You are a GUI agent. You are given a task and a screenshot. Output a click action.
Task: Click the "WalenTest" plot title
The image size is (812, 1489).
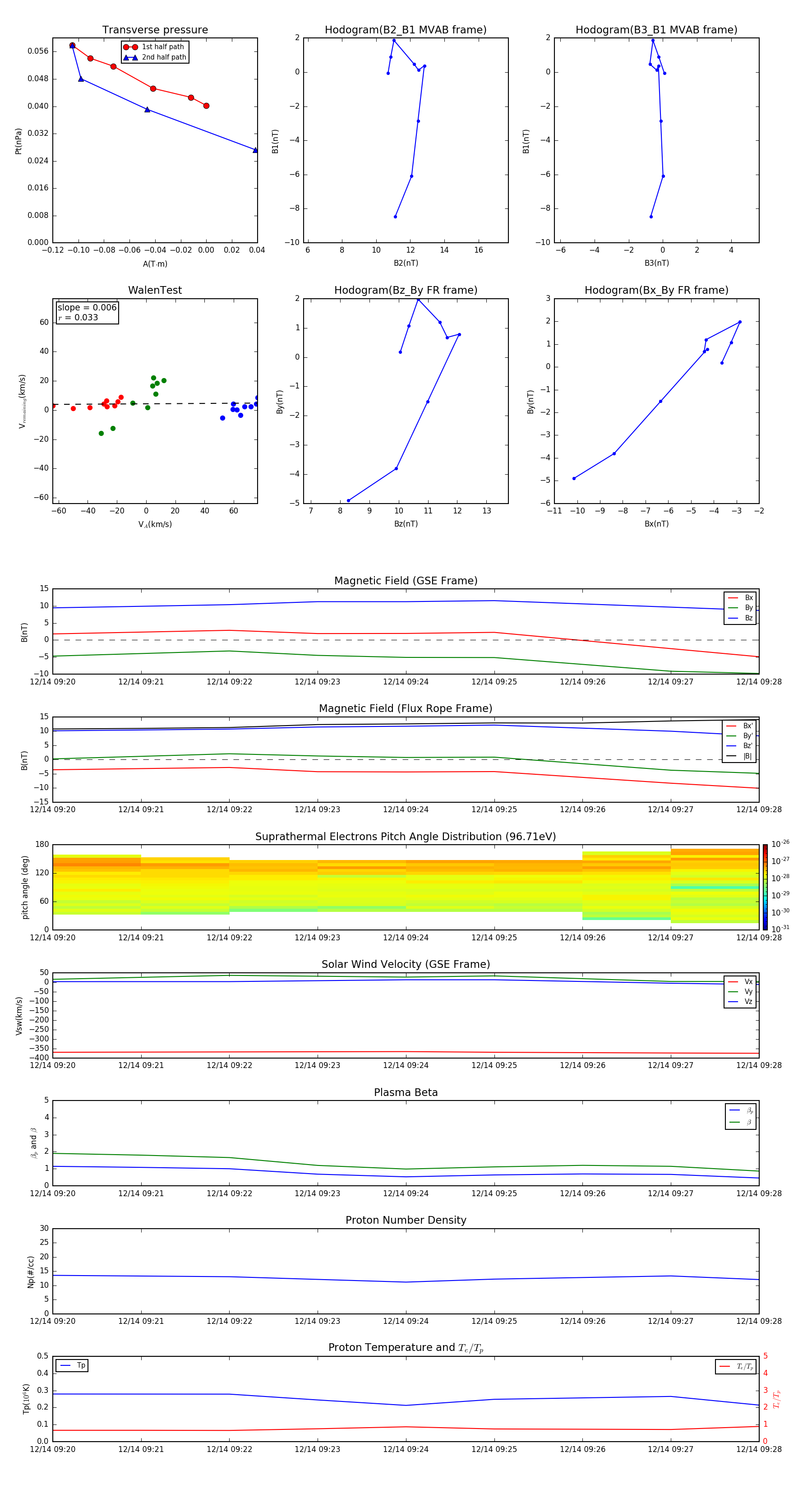[x=155, y=290]
